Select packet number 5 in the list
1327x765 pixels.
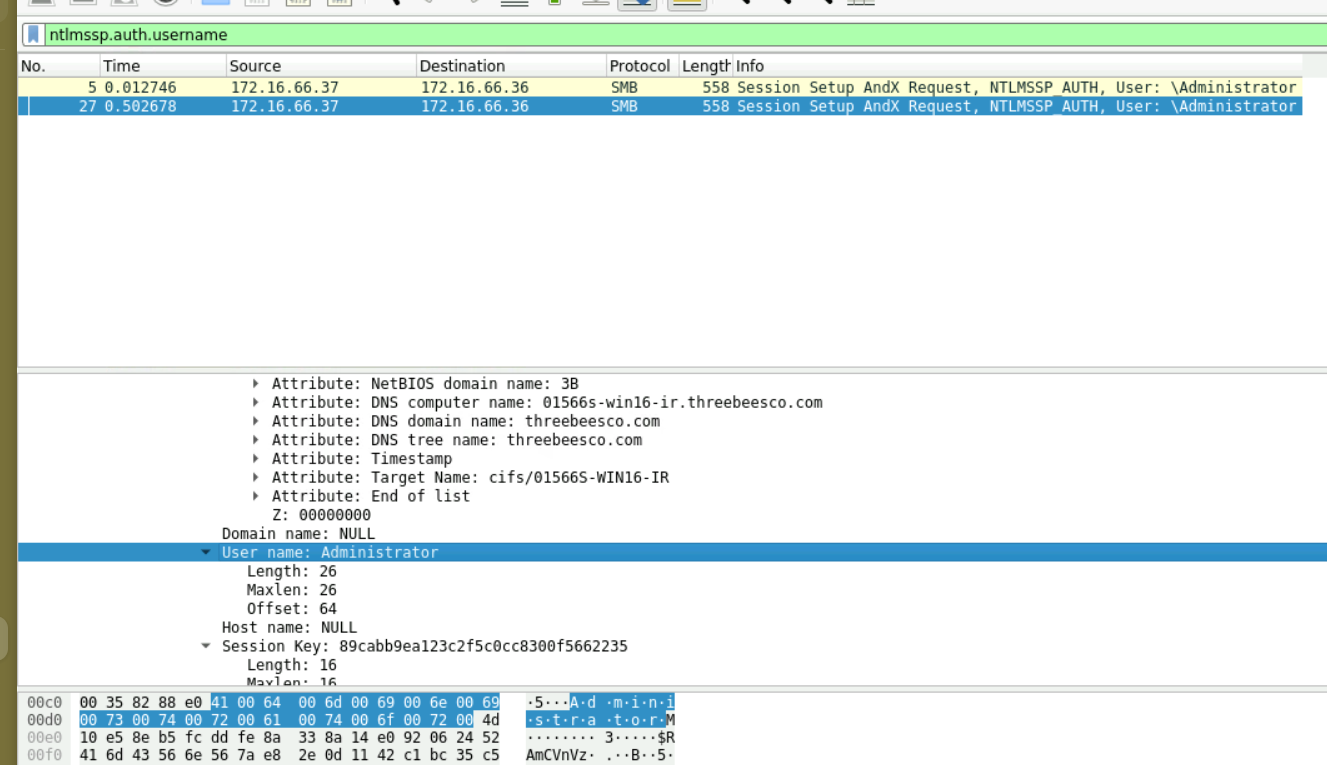click(400, 87)
